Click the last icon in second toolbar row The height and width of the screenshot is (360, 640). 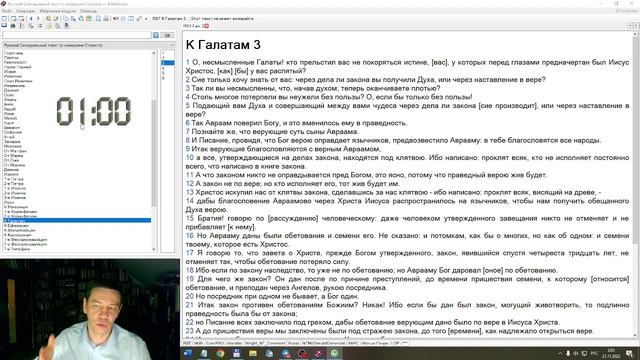coord(67,26)
